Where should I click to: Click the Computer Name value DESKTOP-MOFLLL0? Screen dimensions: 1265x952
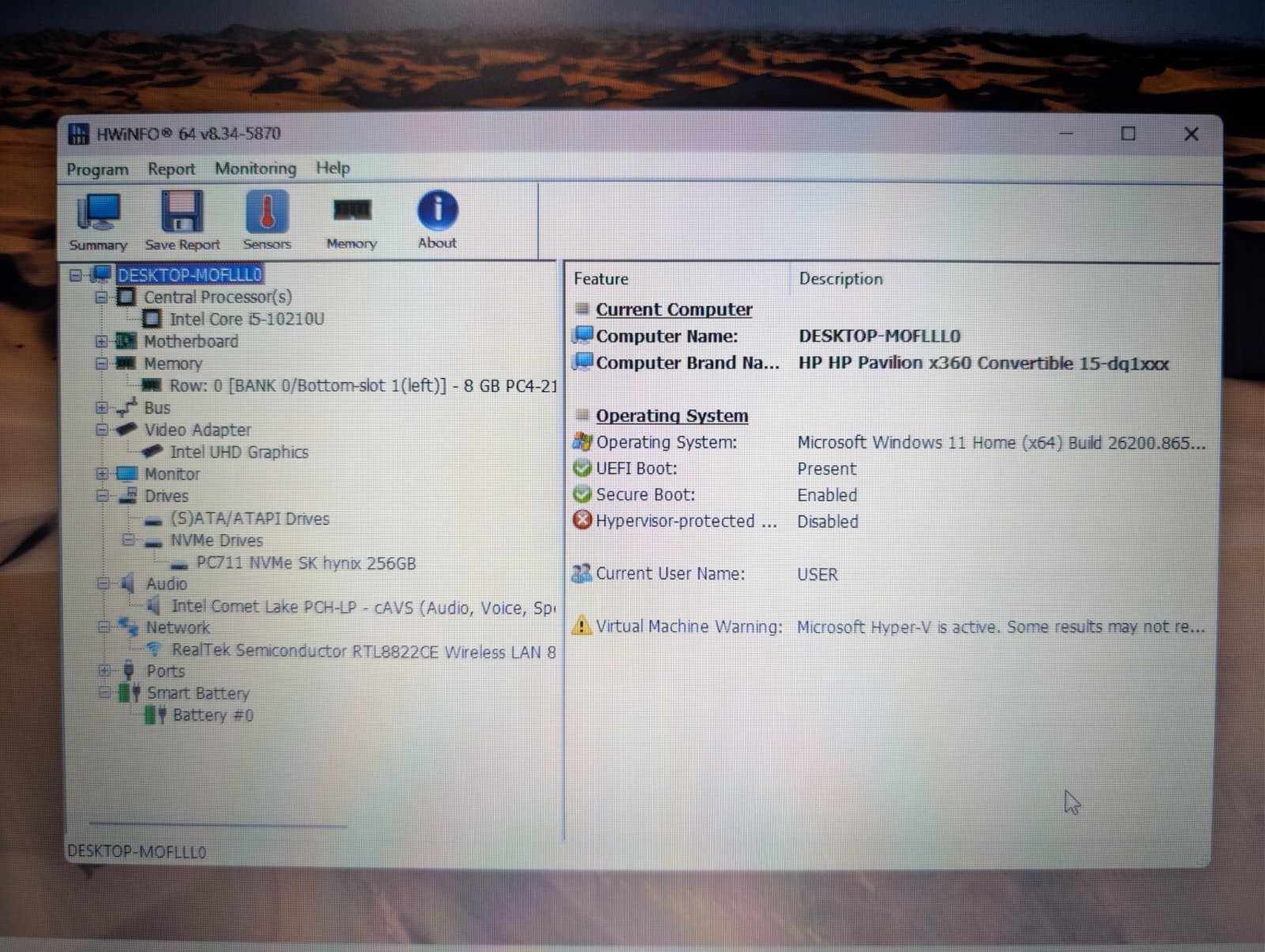(x=879, y=336)
